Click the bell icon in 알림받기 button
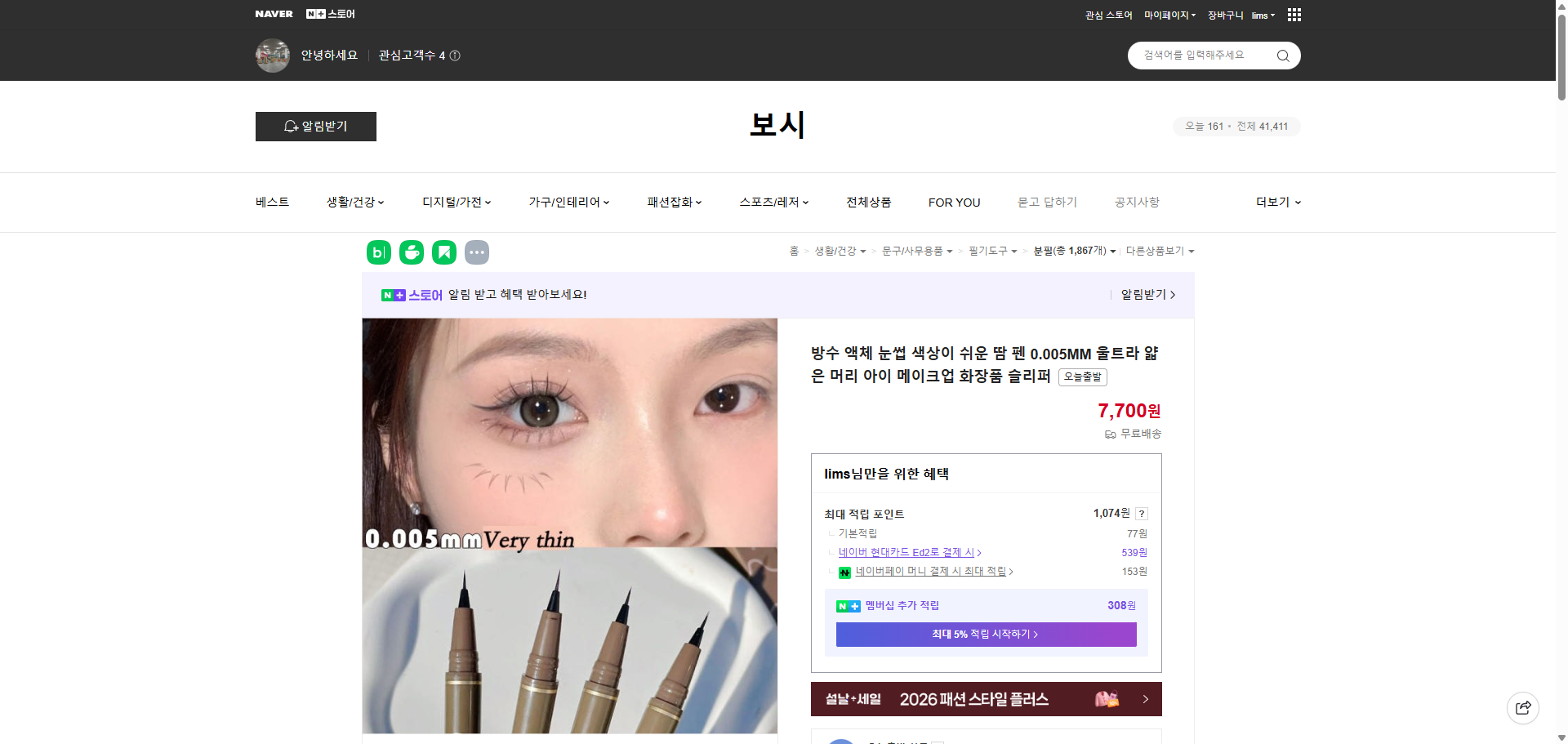 pyautogui.click(x=291, y=127)
